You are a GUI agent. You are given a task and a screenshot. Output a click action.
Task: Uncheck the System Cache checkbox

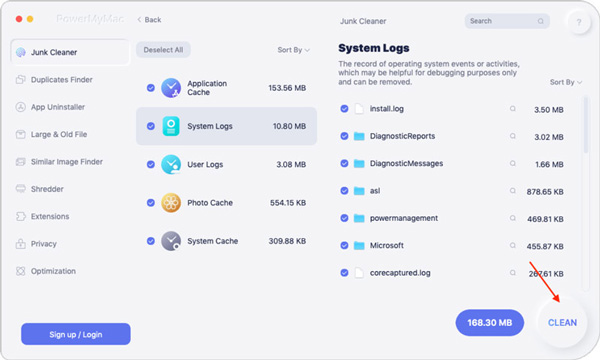(151, 241)
